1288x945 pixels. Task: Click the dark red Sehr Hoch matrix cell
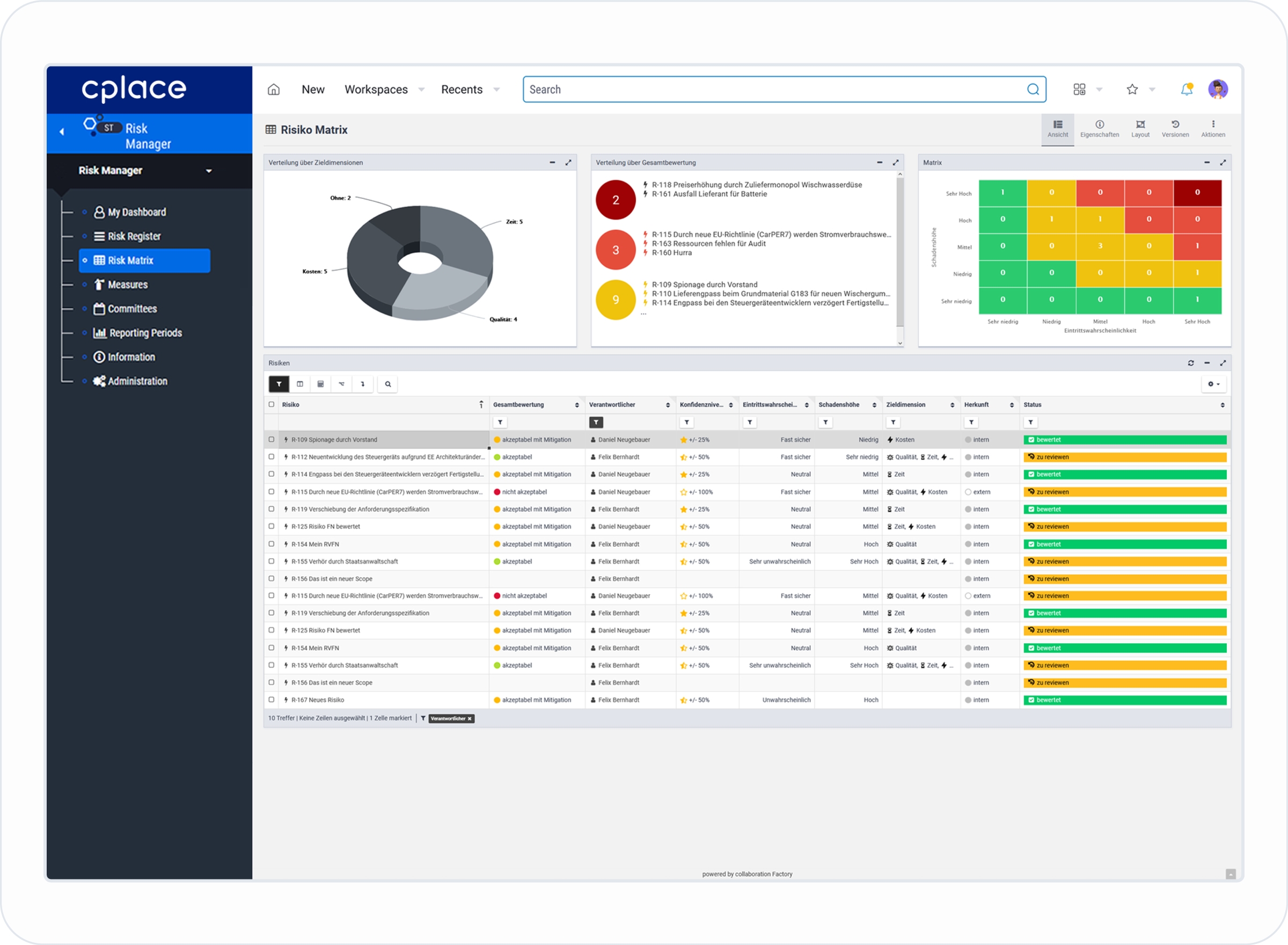pos(1197,193)
